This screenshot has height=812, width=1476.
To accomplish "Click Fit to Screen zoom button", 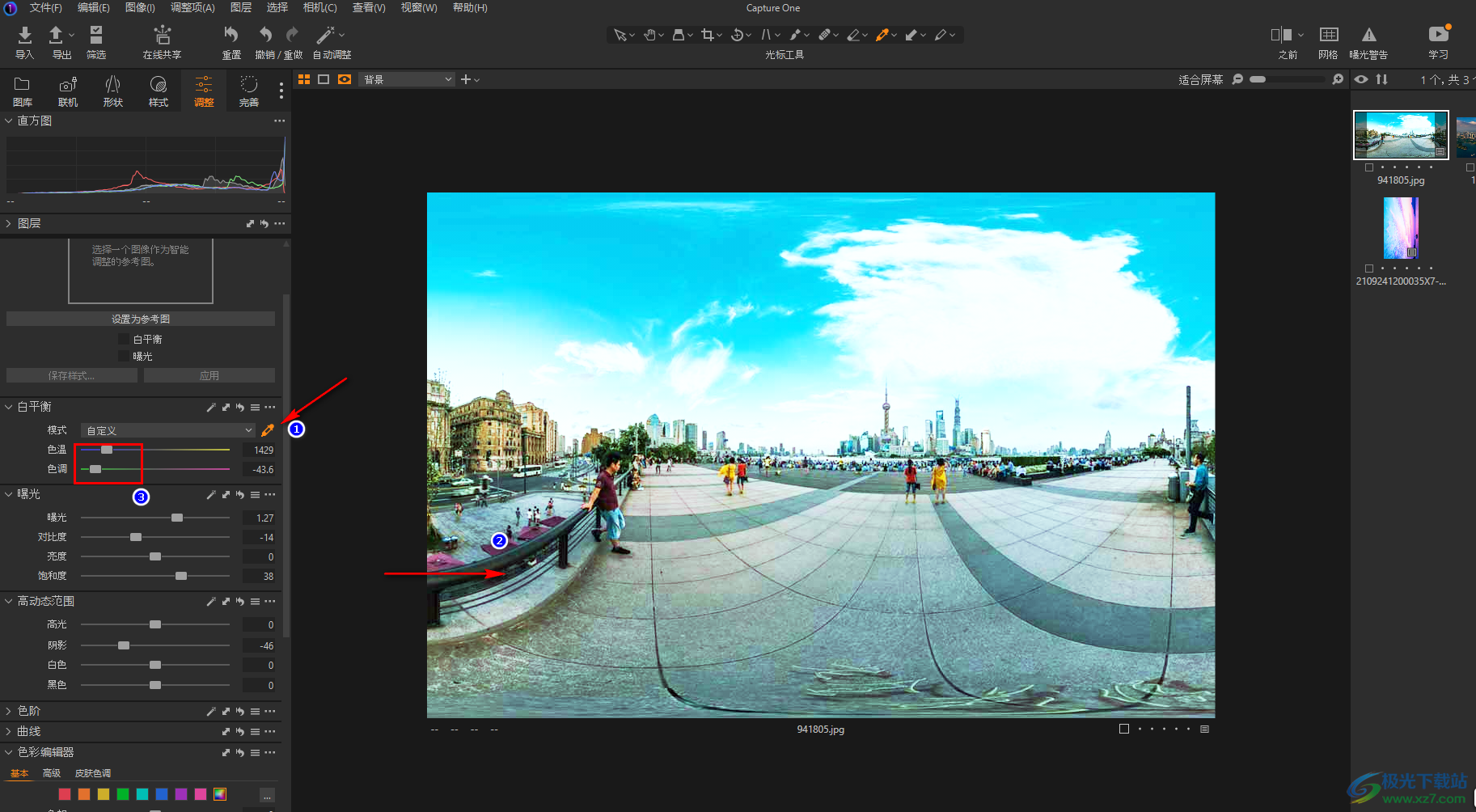I will click(1200, 79).
